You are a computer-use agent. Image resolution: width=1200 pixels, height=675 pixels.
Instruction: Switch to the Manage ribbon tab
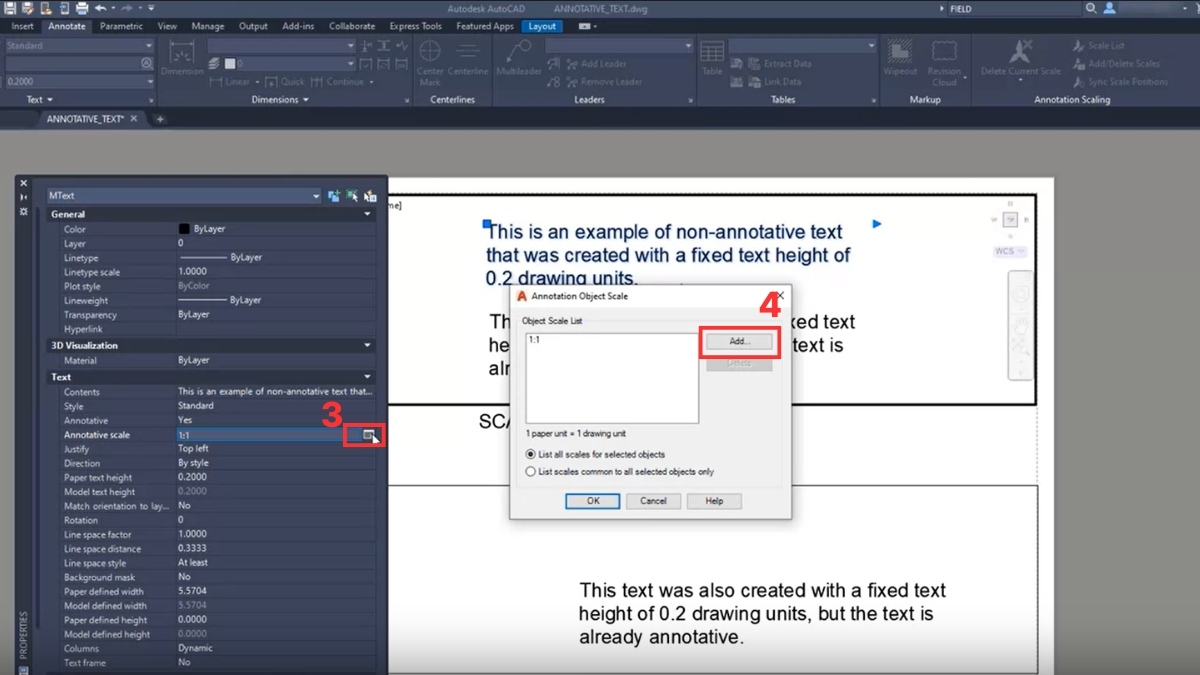point(208,26)
